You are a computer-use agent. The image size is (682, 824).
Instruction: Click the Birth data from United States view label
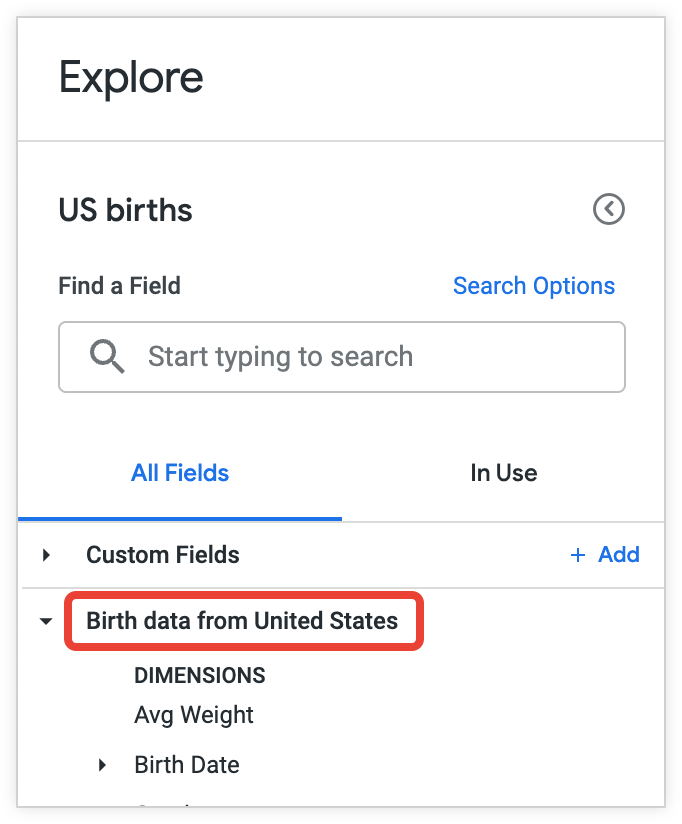pos(242,621)
